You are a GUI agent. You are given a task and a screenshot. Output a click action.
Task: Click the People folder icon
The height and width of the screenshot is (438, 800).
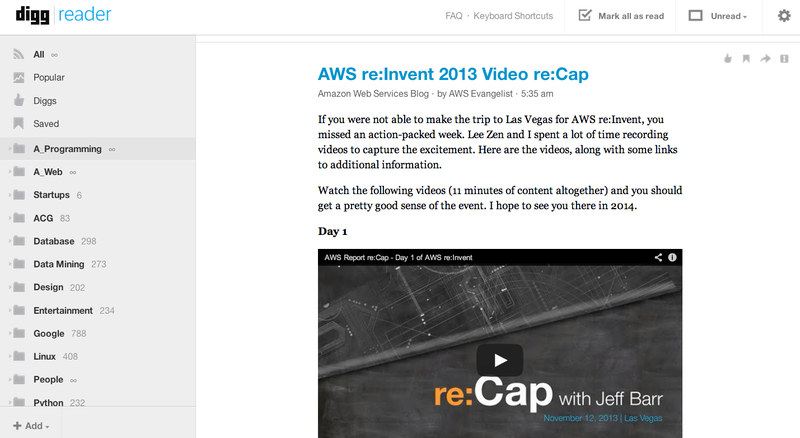tap(19, 379)
